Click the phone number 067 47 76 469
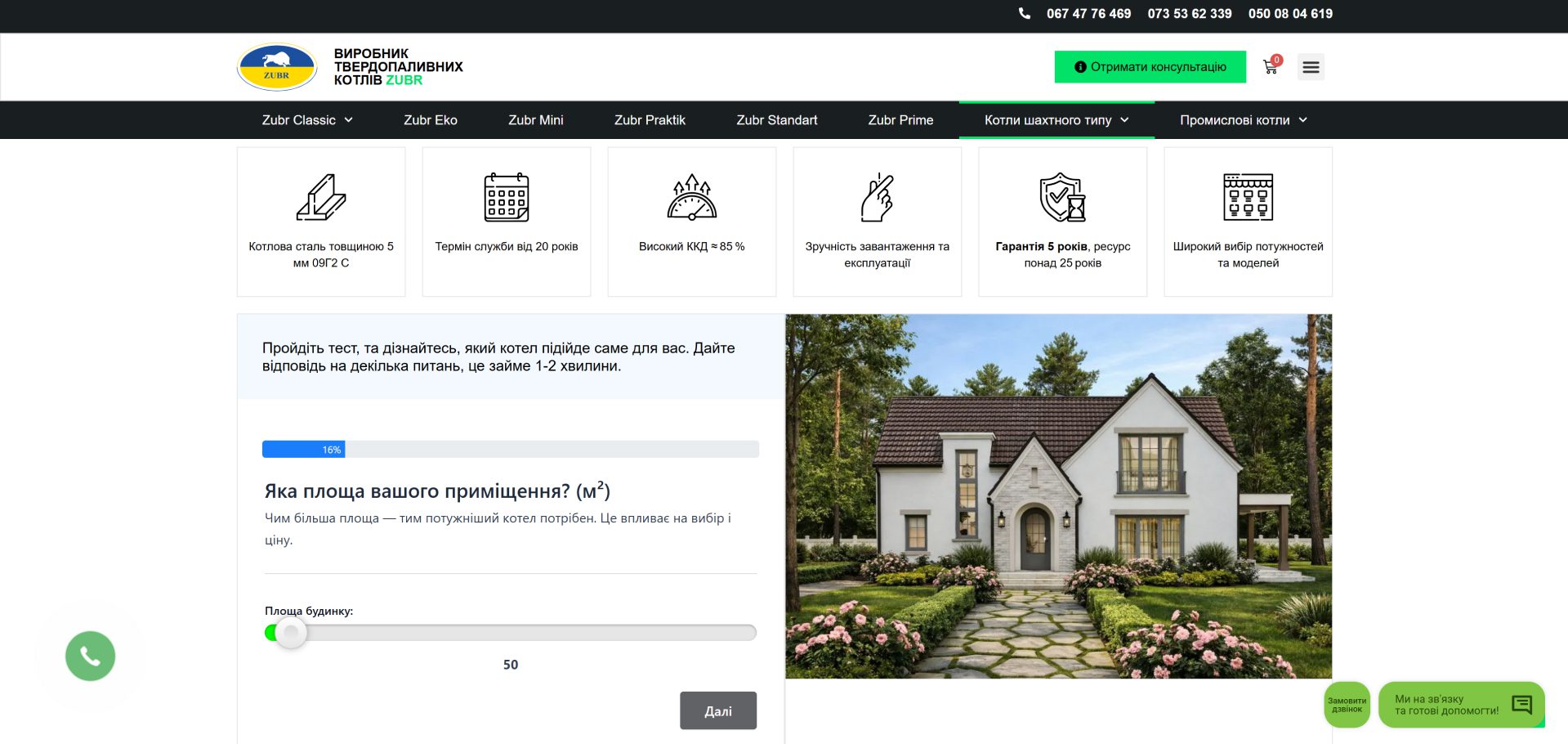The height and width of the screenshot is (744, 1568). pos(1088,14)
